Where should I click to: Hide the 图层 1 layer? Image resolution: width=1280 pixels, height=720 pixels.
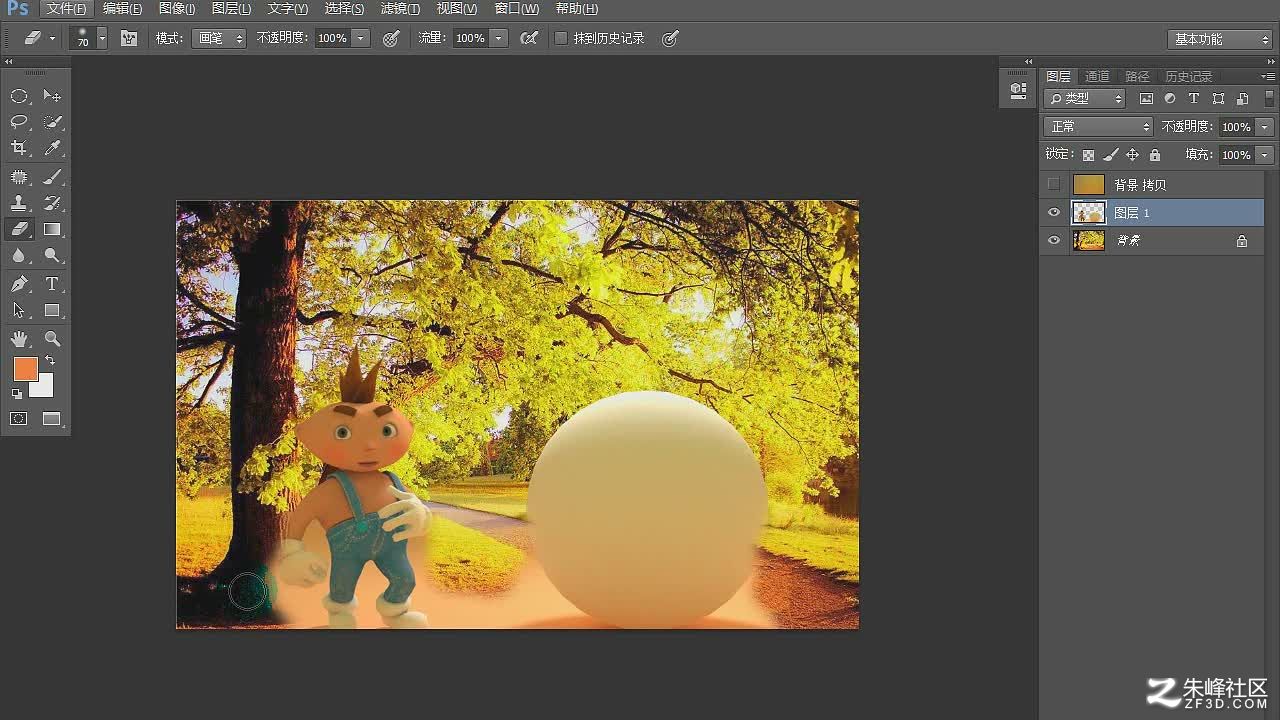click(1053, 212)
